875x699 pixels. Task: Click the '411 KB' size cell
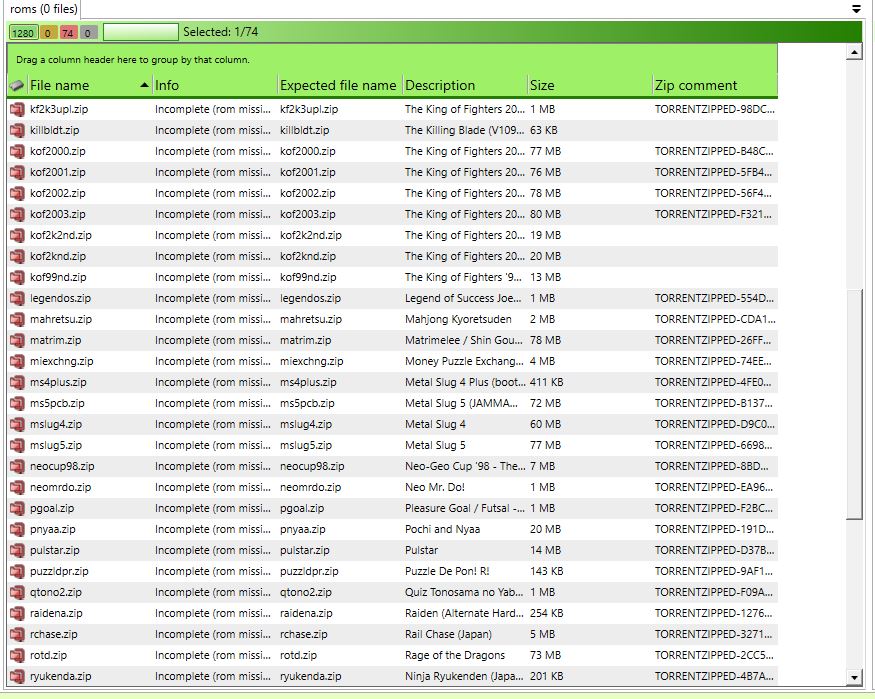point(546,383)
